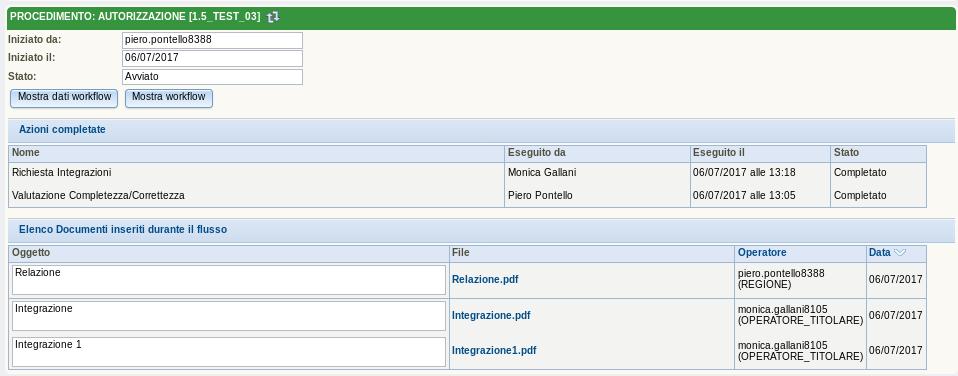Image resolution: width=958 pixels, height=376 pixels.
Task: Click the Stato column header in actions table
Action: pyautogui.click(x=878, y=153)
